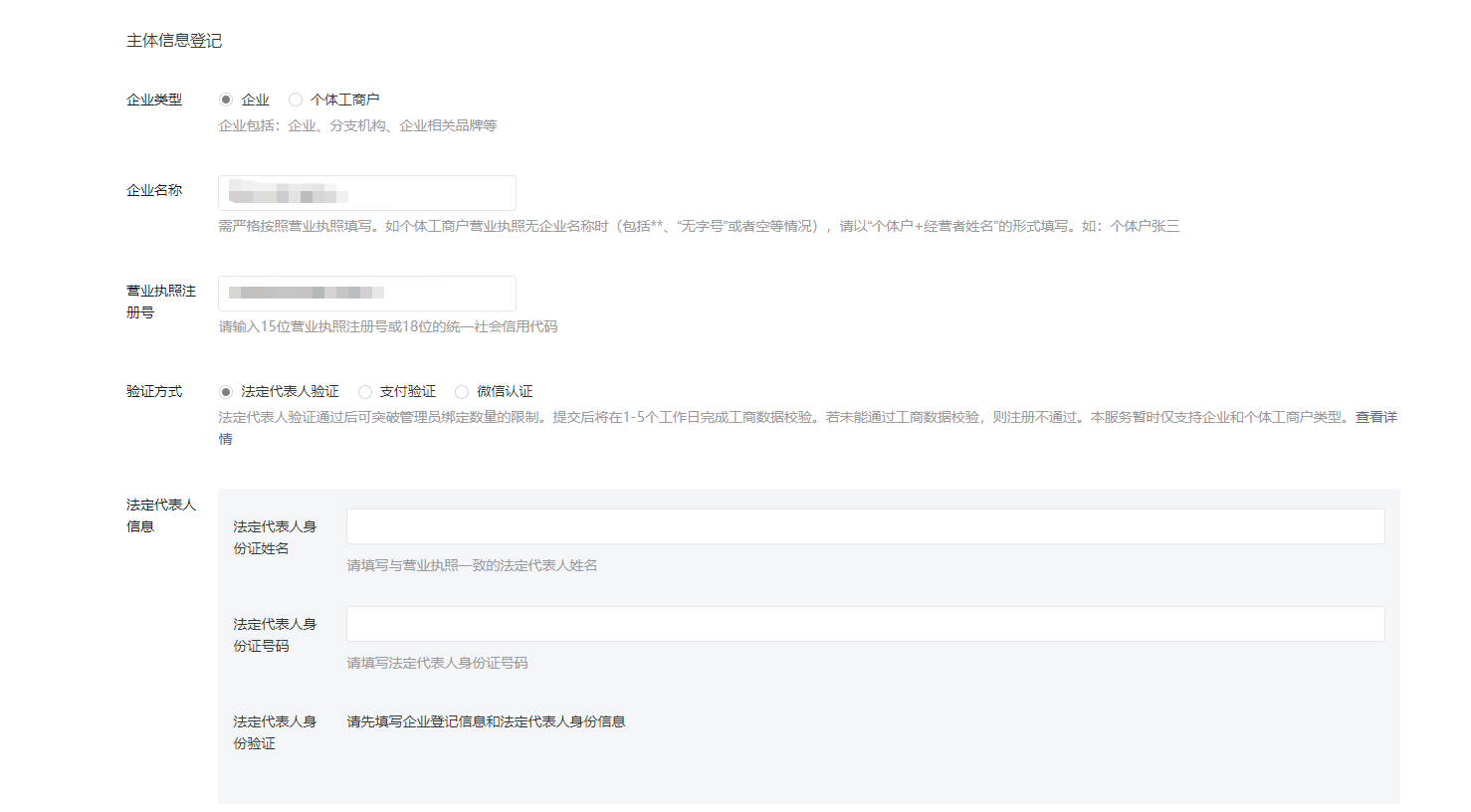Viewport: 1471px width, 812px height.
Task: Click the 营业执照注册号 field label
Action: 160,302
